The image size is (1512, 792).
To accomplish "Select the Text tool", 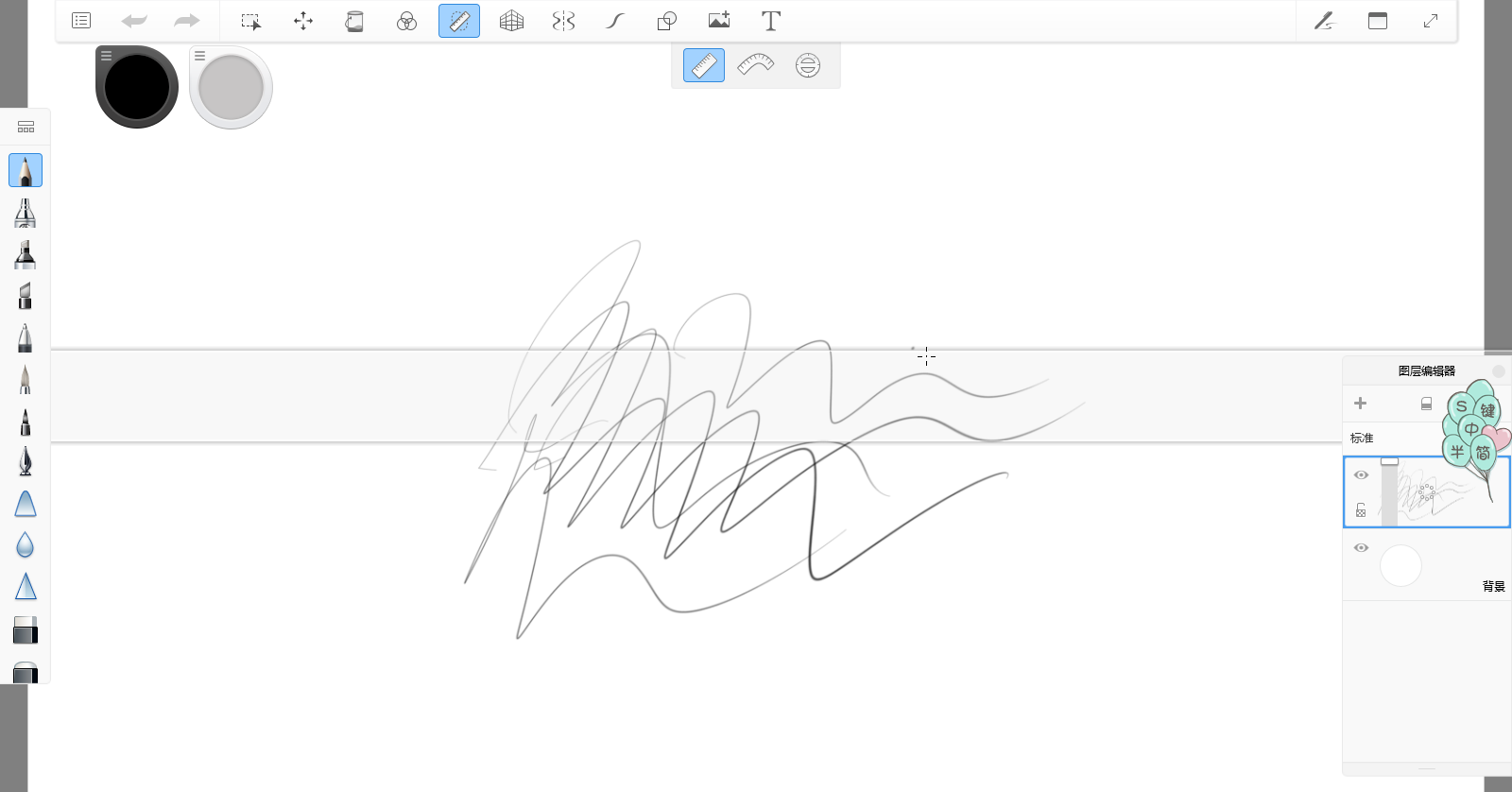I will click(x=771, y=21).
